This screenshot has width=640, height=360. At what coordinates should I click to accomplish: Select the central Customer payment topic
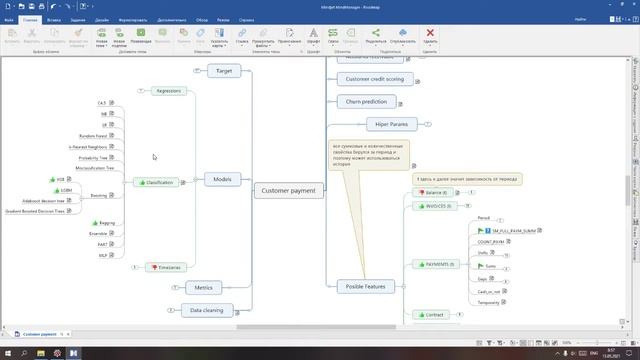click(289, 191)
